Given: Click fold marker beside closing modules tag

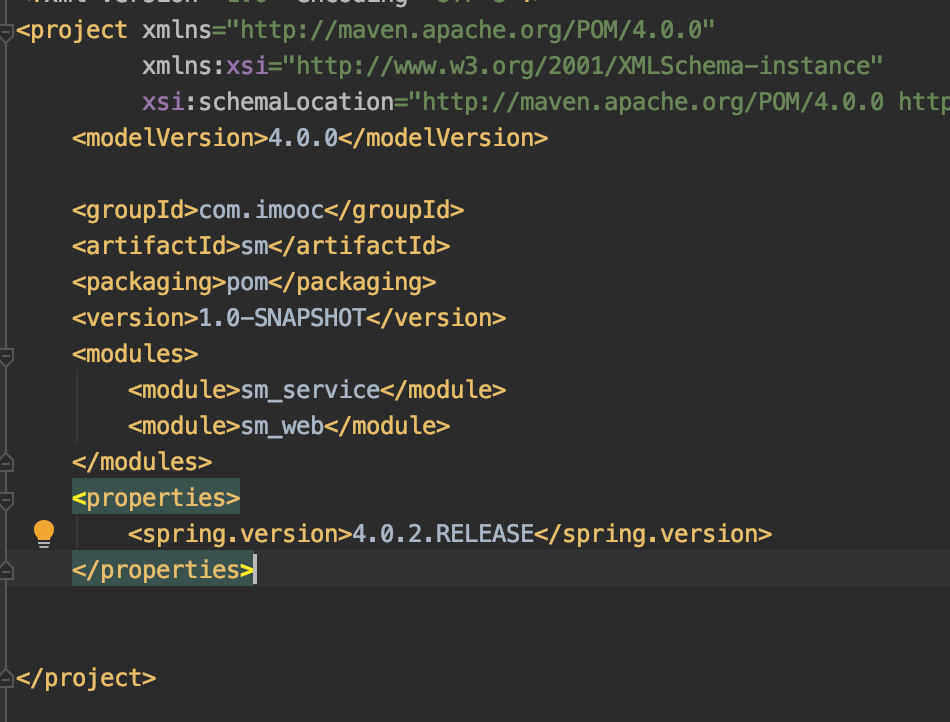Looking at the screenshot, I should click(x=7, y=462).
